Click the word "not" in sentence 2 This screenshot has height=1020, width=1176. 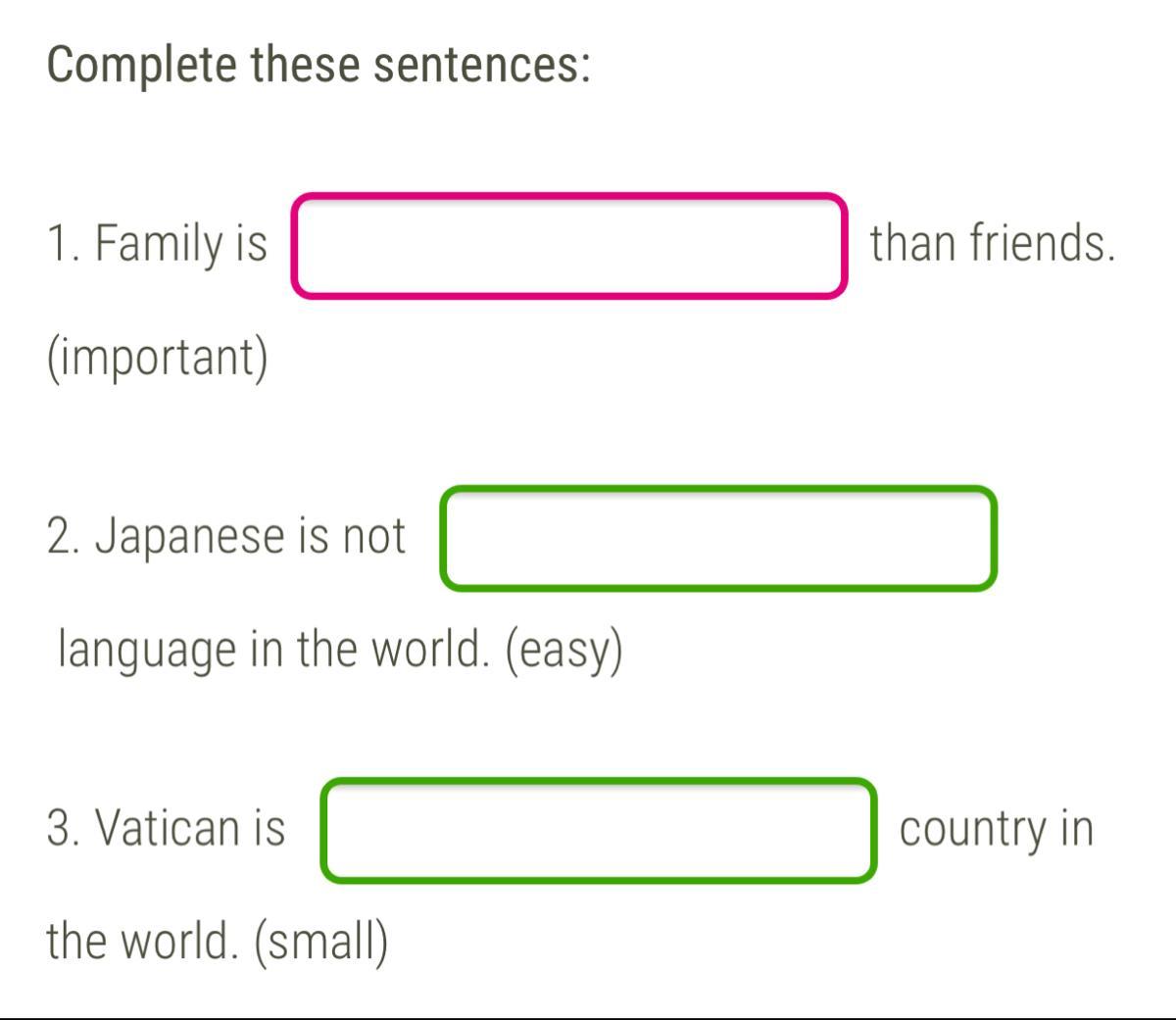[373, 536]
